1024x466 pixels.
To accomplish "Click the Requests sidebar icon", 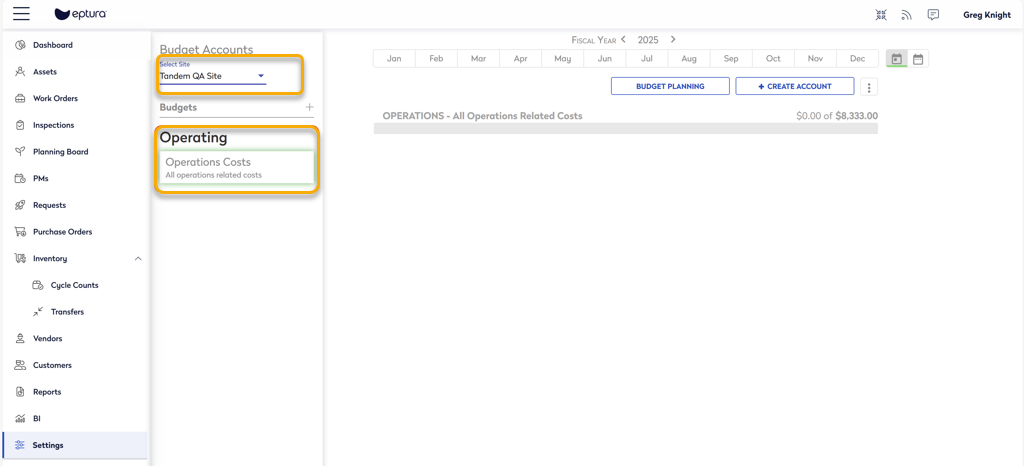I will tap(20, 205).
